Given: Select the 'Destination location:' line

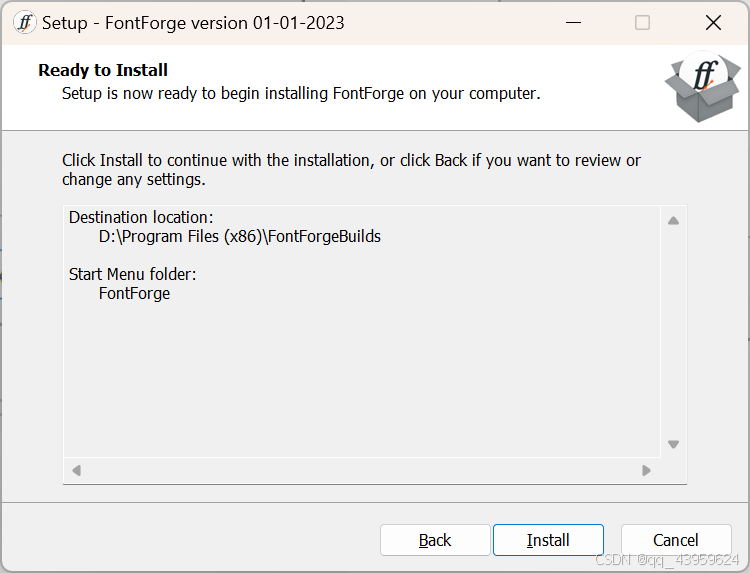Looking at the screenshot, I should pos(141,217).
